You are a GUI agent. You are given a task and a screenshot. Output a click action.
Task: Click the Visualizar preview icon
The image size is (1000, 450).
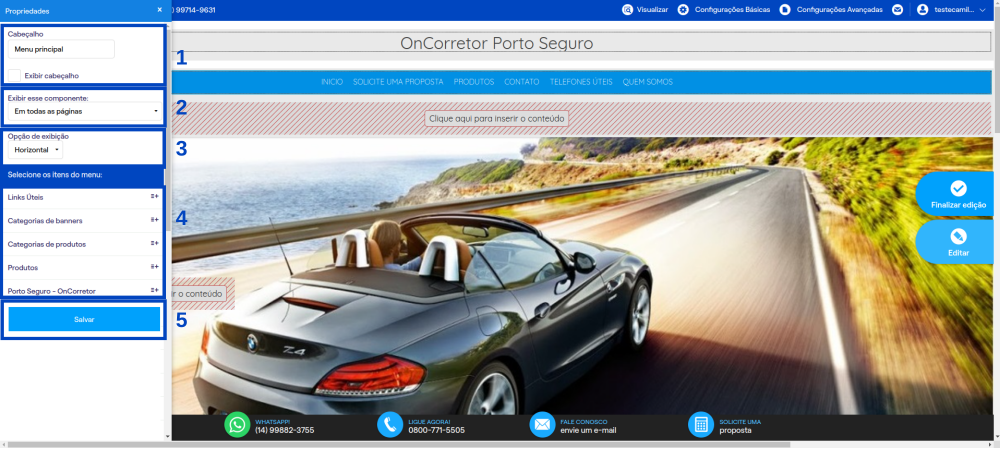[628, 10]
